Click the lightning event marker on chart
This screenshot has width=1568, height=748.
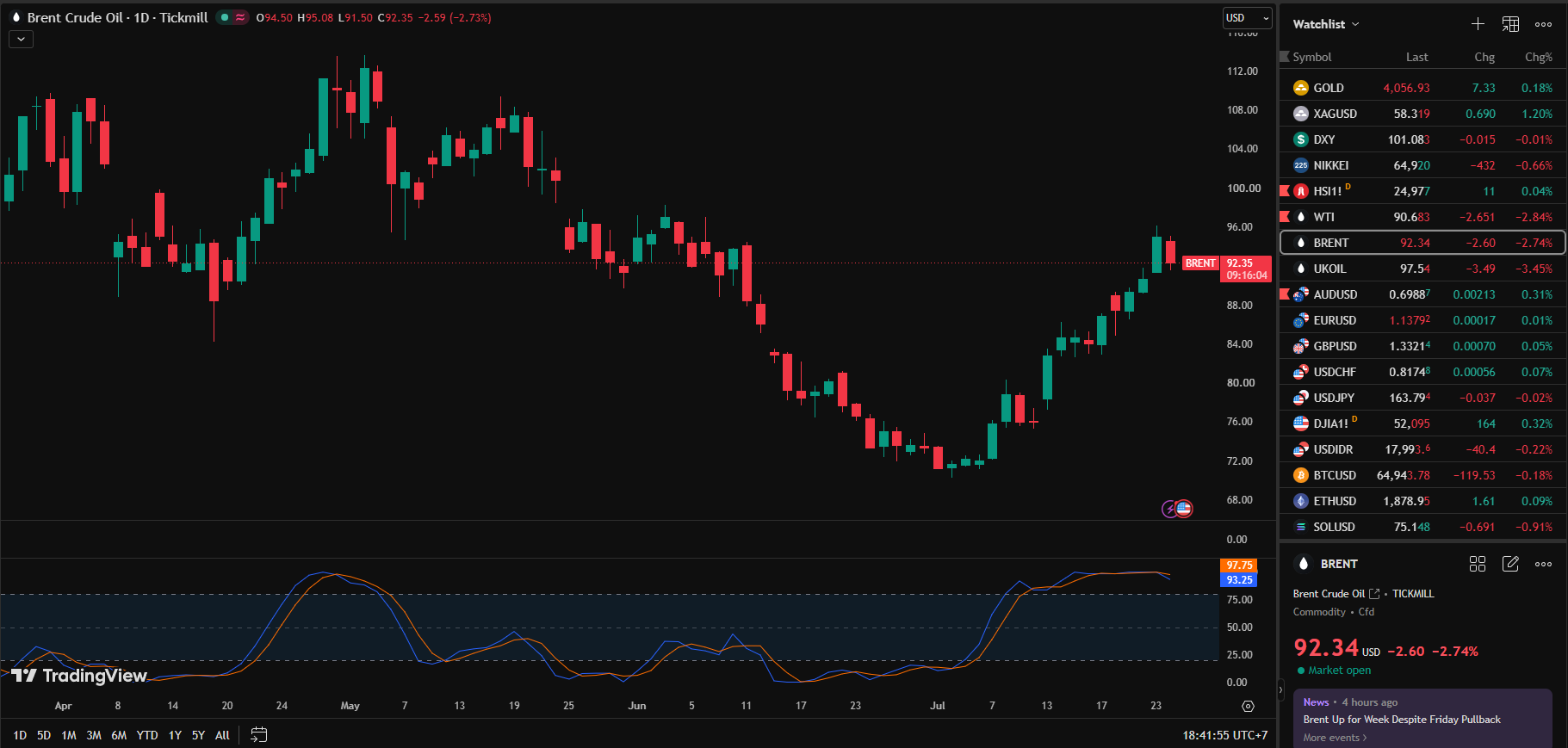(x=1169, y=509)
